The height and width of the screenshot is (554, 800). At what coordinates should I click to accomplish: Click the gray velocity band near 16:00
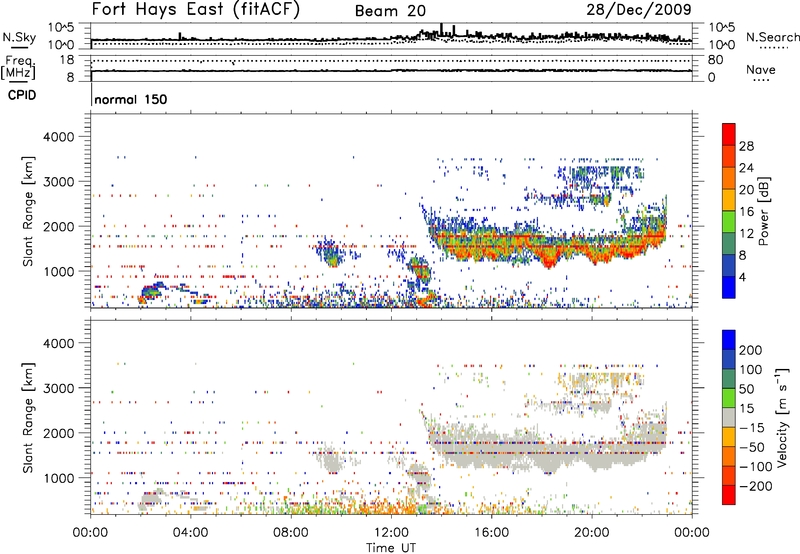click(492, 451)
